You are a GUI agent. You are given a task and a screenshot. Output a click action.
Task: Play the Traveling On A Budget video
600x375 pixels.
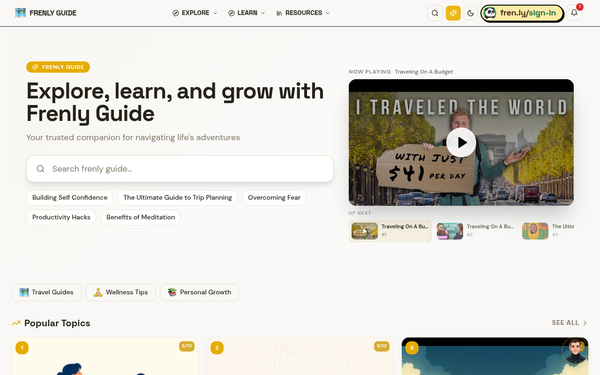pyautogui.click(x=461, y=142)
